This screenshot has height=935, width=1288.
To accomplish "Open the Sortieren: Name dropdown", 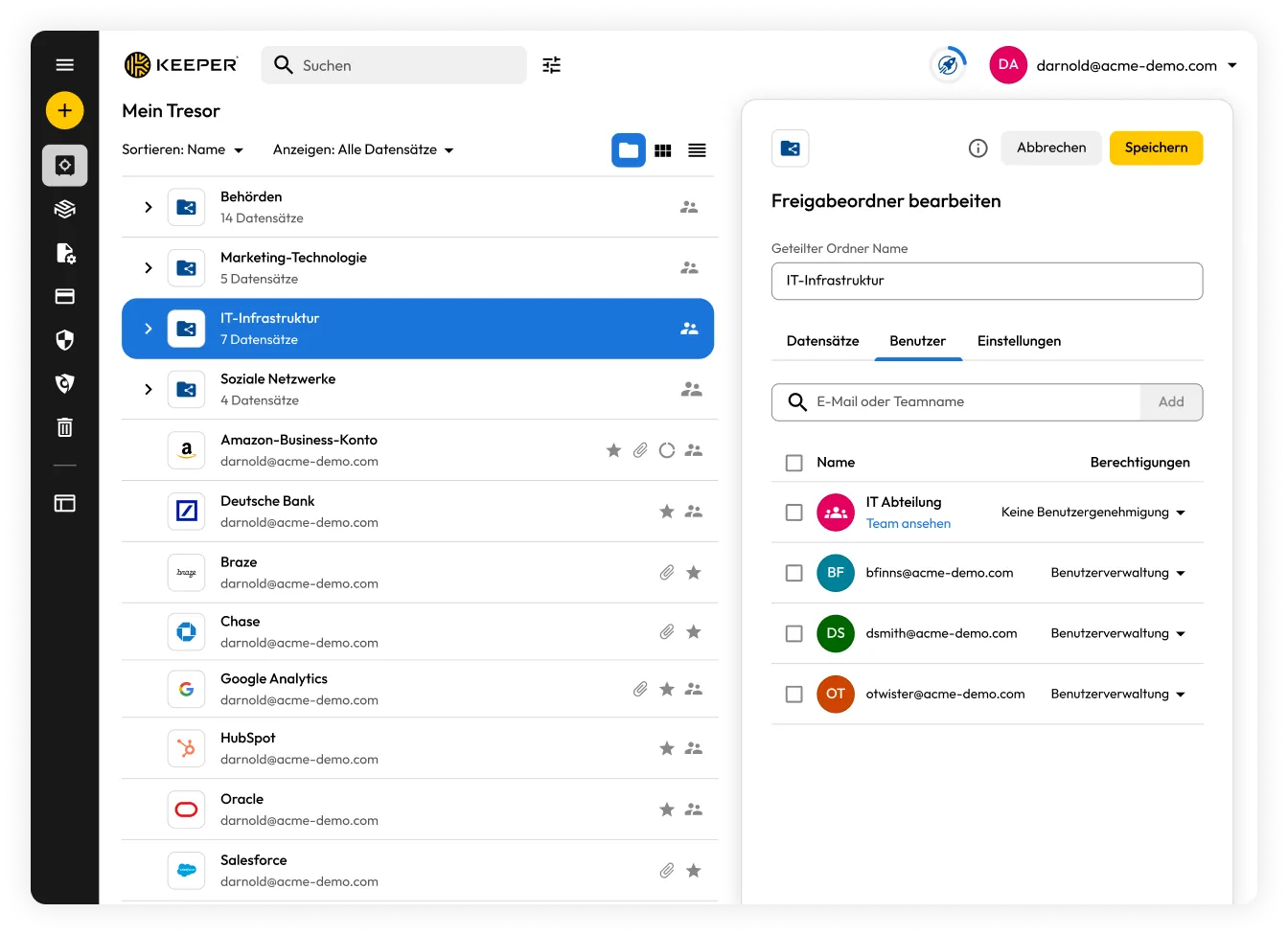I will point(182,149).
